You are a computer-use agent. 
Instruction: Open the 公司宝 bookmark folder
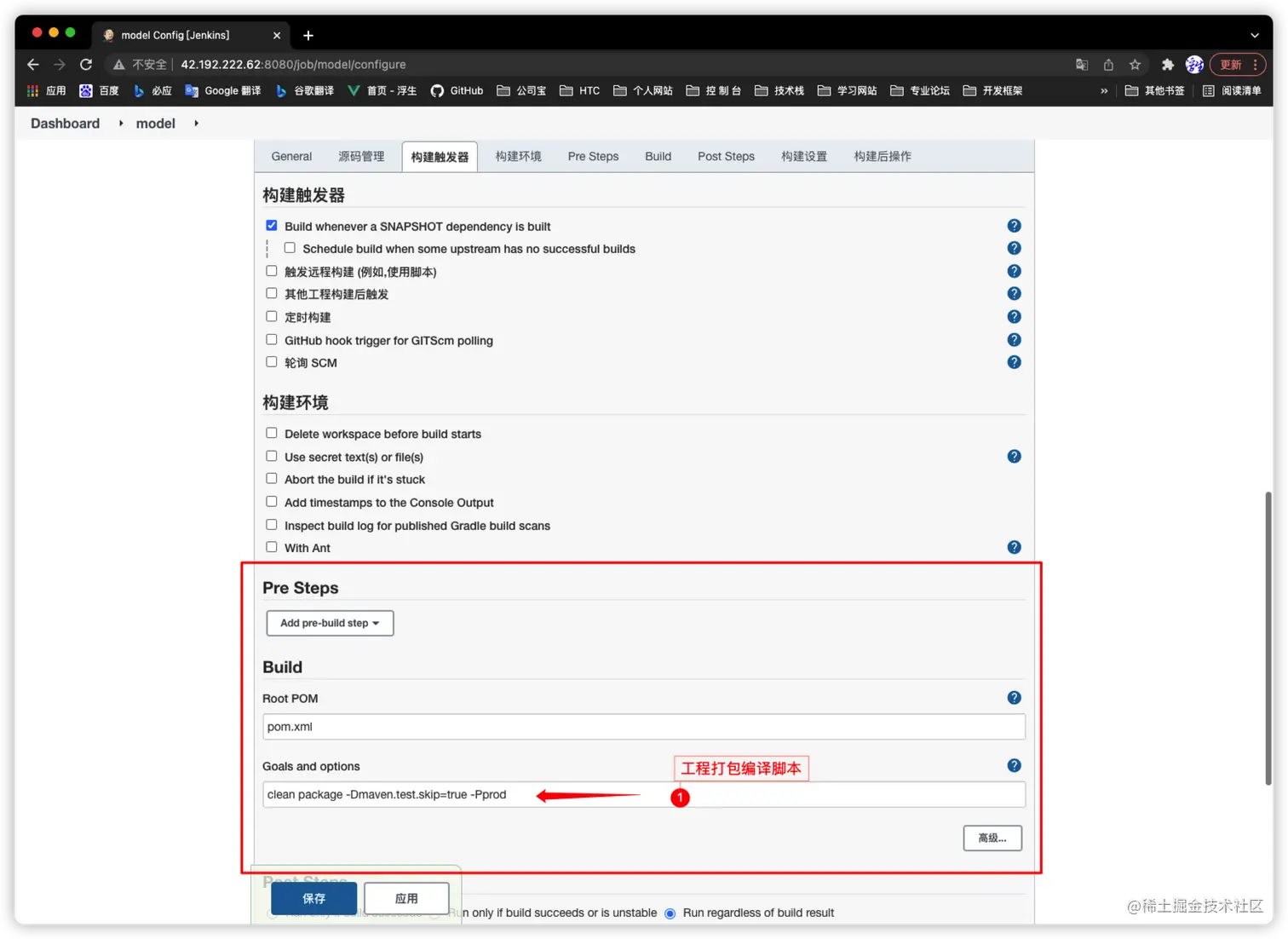[521, 90]
